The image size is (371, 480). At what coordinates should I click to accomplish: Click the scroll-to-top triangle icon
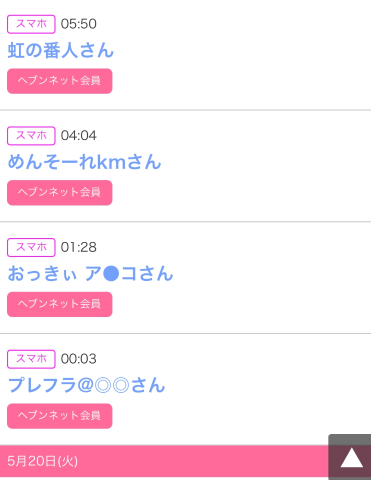pyautogui.click(x=352, y=458)
